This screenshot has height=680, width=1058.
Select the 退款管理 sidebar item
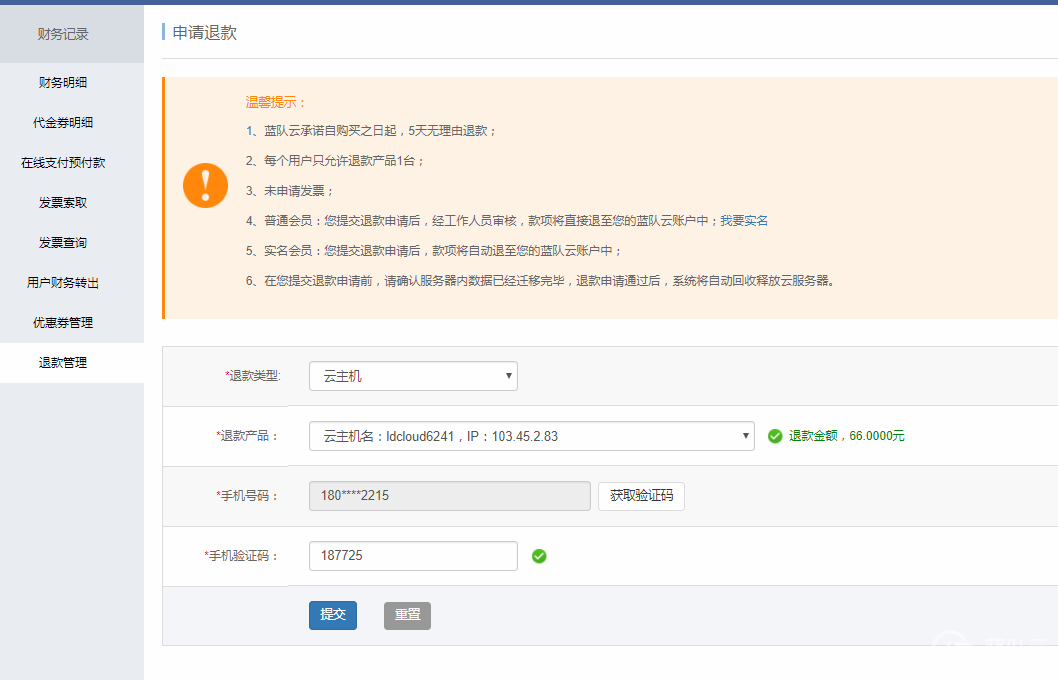(x=63, y=363)
